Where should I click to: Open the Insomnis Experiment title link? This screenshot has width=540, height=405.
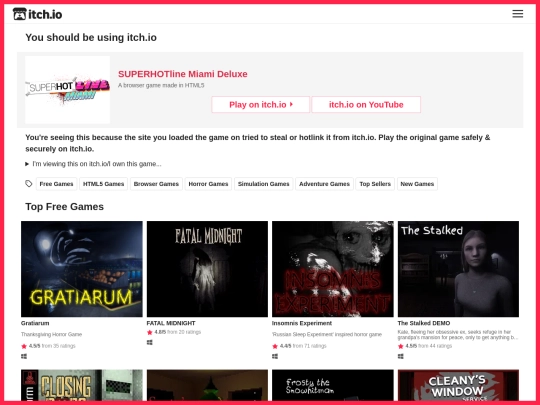point(302,323)
